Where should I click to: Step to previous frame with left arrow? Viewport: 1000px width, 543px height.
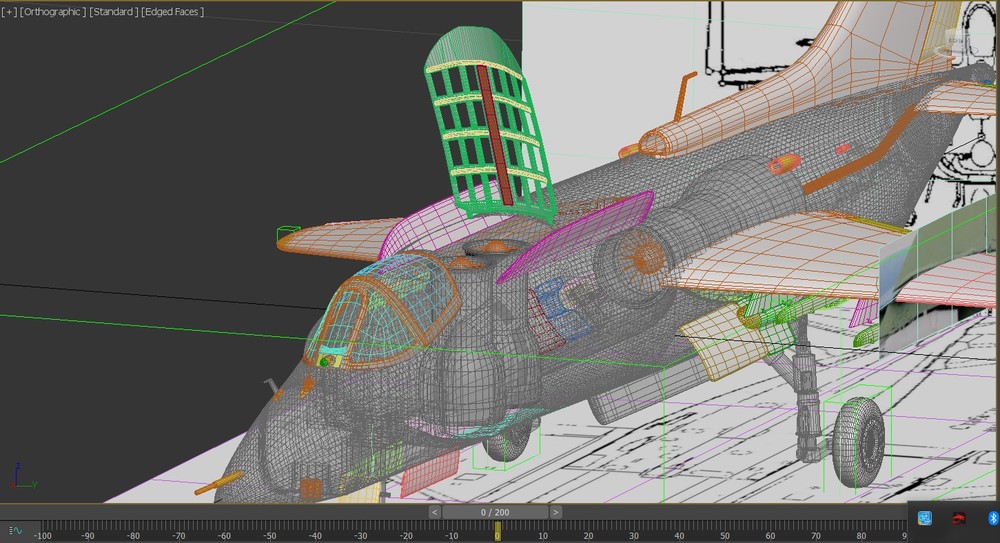pyautogui.click(x=435, y=512)
